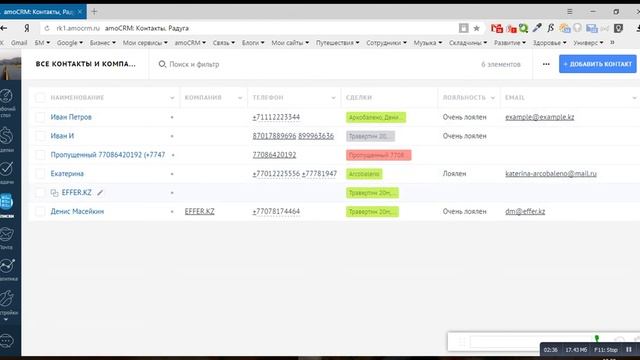Click the green Arcobaleno deal tag for Екатерина
Image resolution: width=640 pixels, height=360 pixels.
click(x=364, y=174)
